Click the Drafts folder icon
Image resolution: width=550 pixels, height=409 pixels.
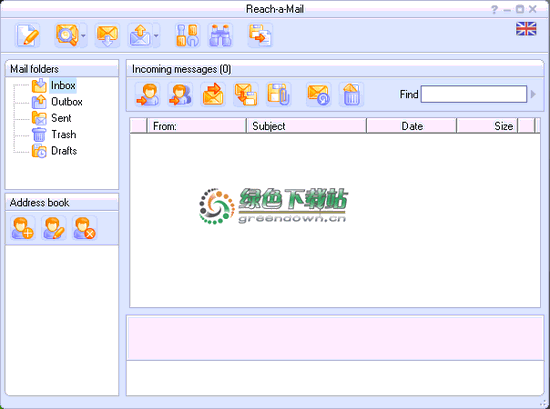coord(39,151)
